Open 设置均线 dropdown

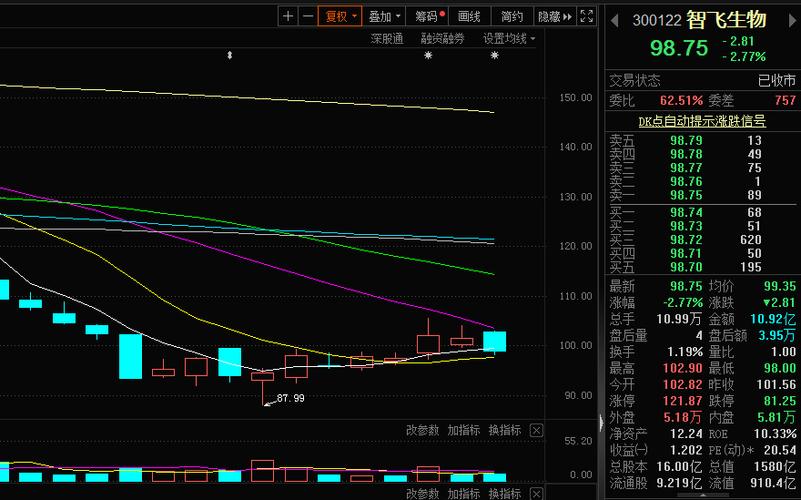tap(509, 38)
